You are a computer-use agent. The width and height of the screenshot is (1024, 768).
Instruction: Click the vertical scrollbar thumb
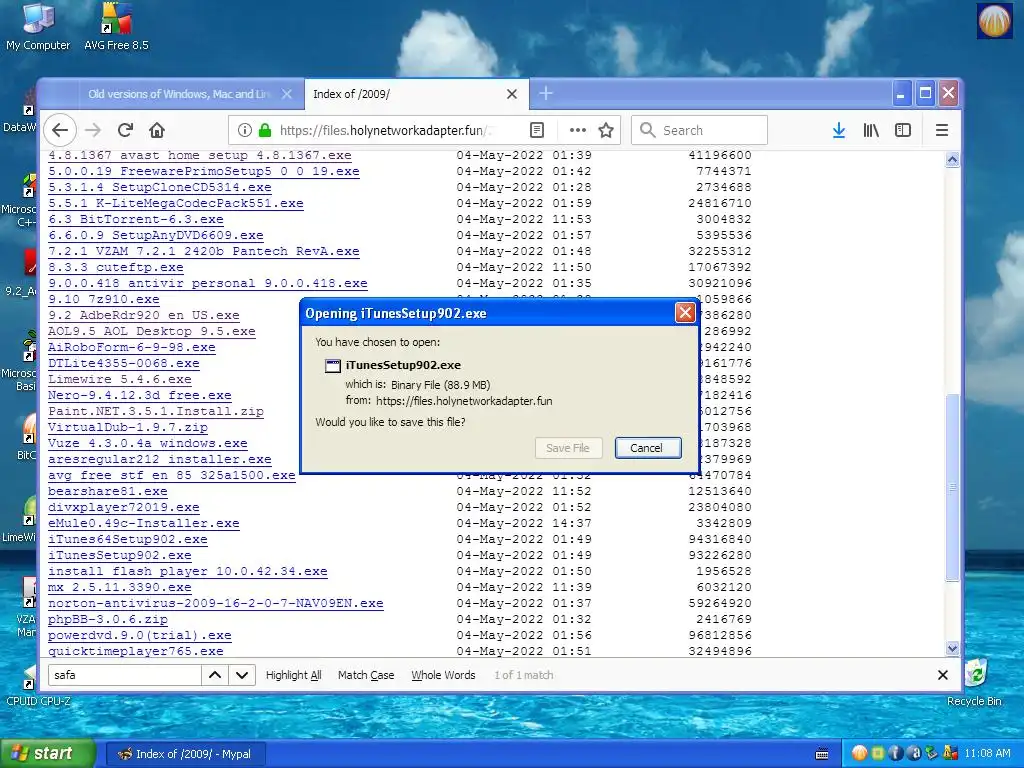click(x=952, y=487)
